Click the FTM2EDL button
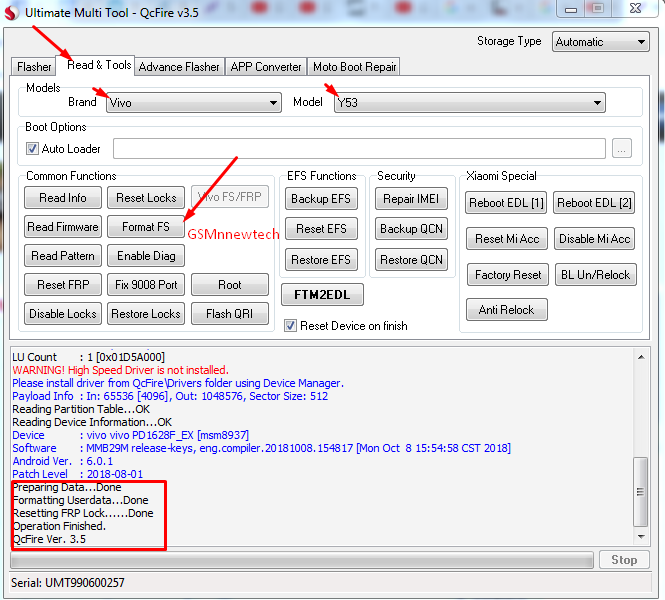The image size is (665, 600). click(322, 295)
